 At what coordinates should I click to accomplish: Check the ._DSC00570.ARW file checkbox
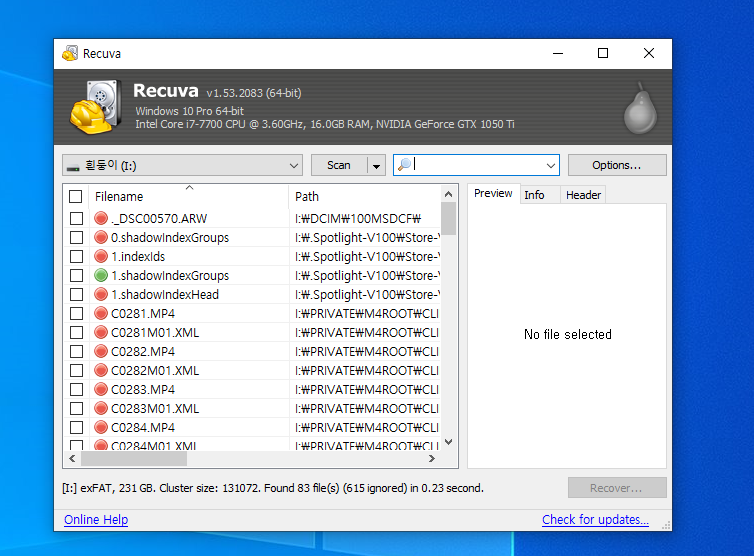(x=76, y=218)
